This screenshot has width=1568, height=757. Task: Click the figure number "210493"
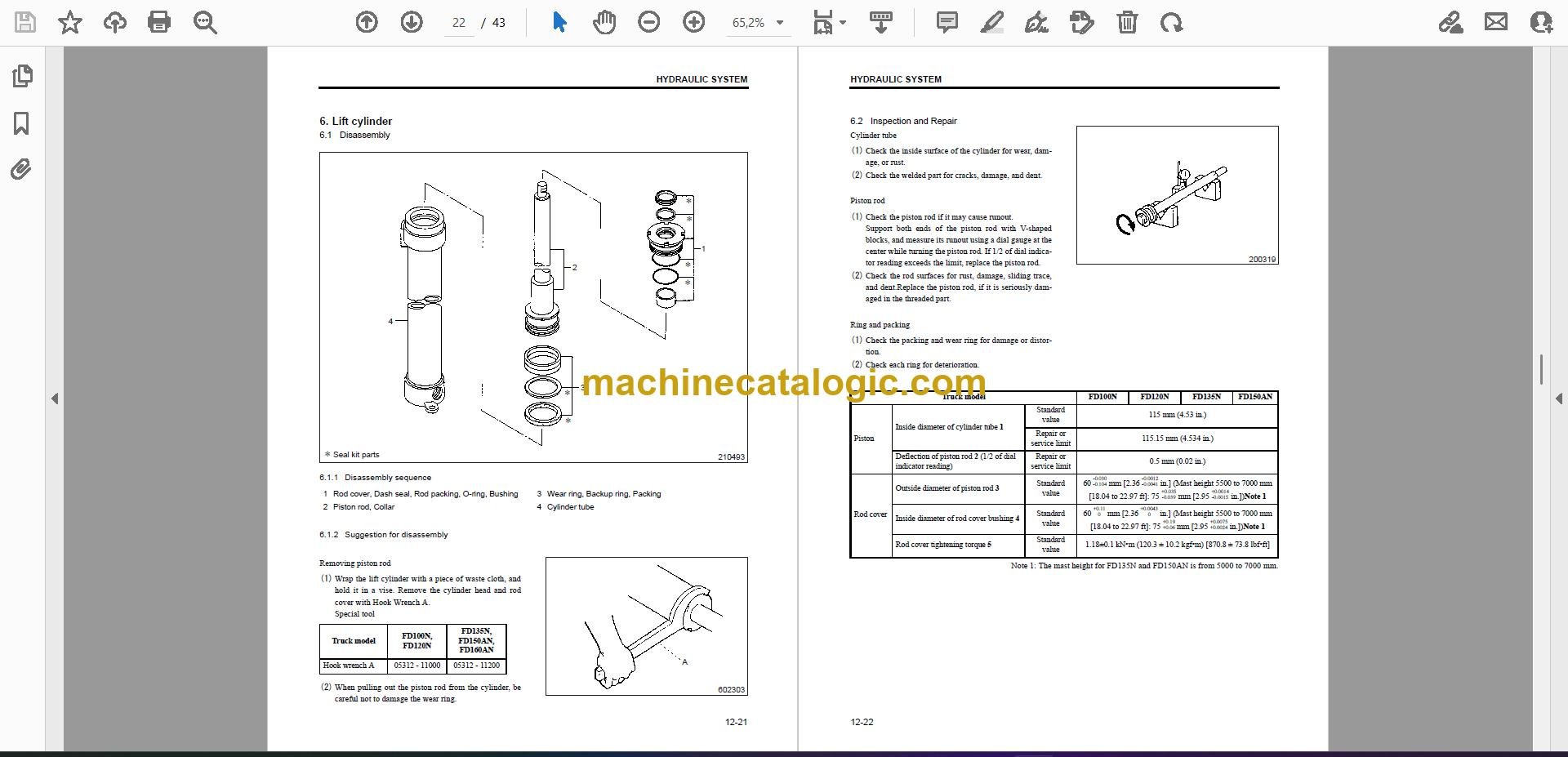pos(731,457)
